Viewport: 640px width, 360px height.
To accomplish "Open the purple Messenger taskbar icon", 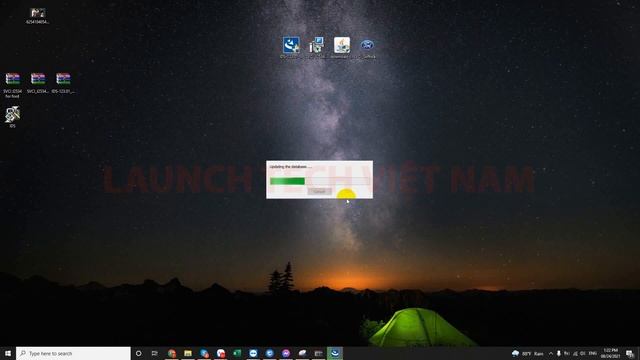I will click(286, 353).
